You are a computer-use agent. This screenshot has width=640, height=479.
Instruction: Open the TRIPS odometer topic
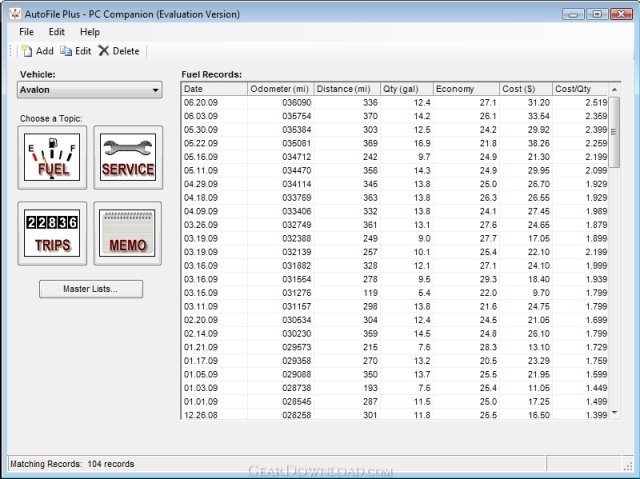[52, 233]
